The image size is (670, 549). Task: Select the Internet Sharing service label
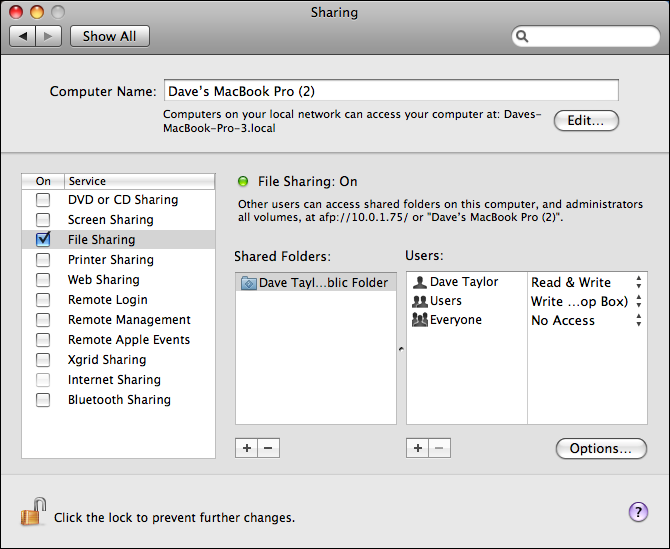(114, 380)
